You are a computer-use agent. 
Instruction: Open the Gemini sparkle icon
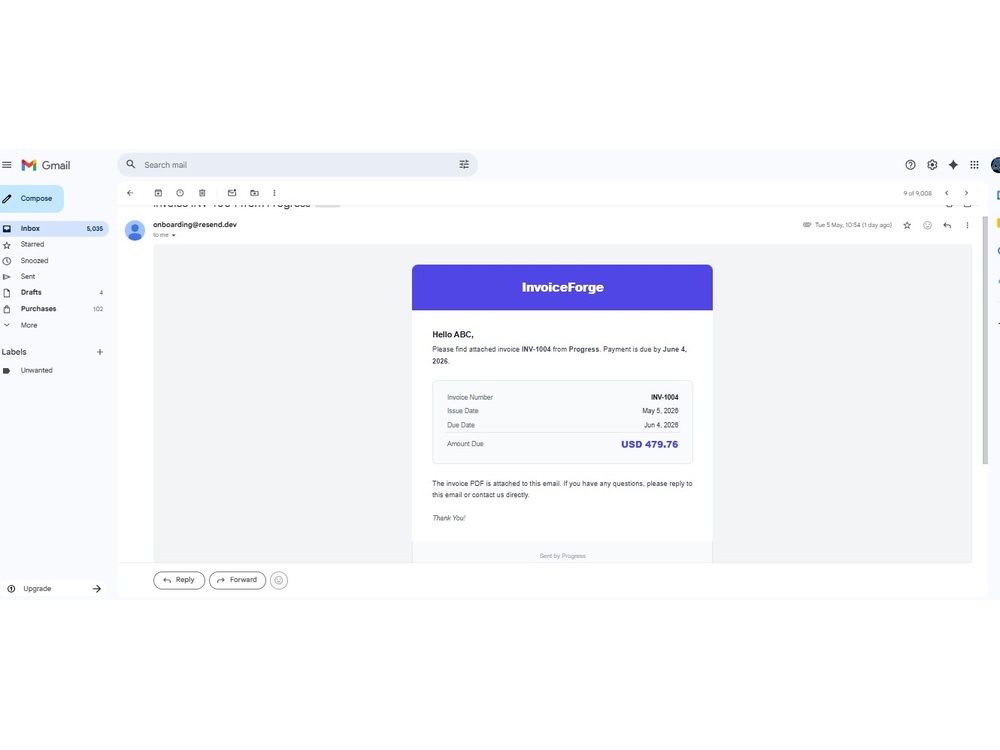(x=953, y=165)
